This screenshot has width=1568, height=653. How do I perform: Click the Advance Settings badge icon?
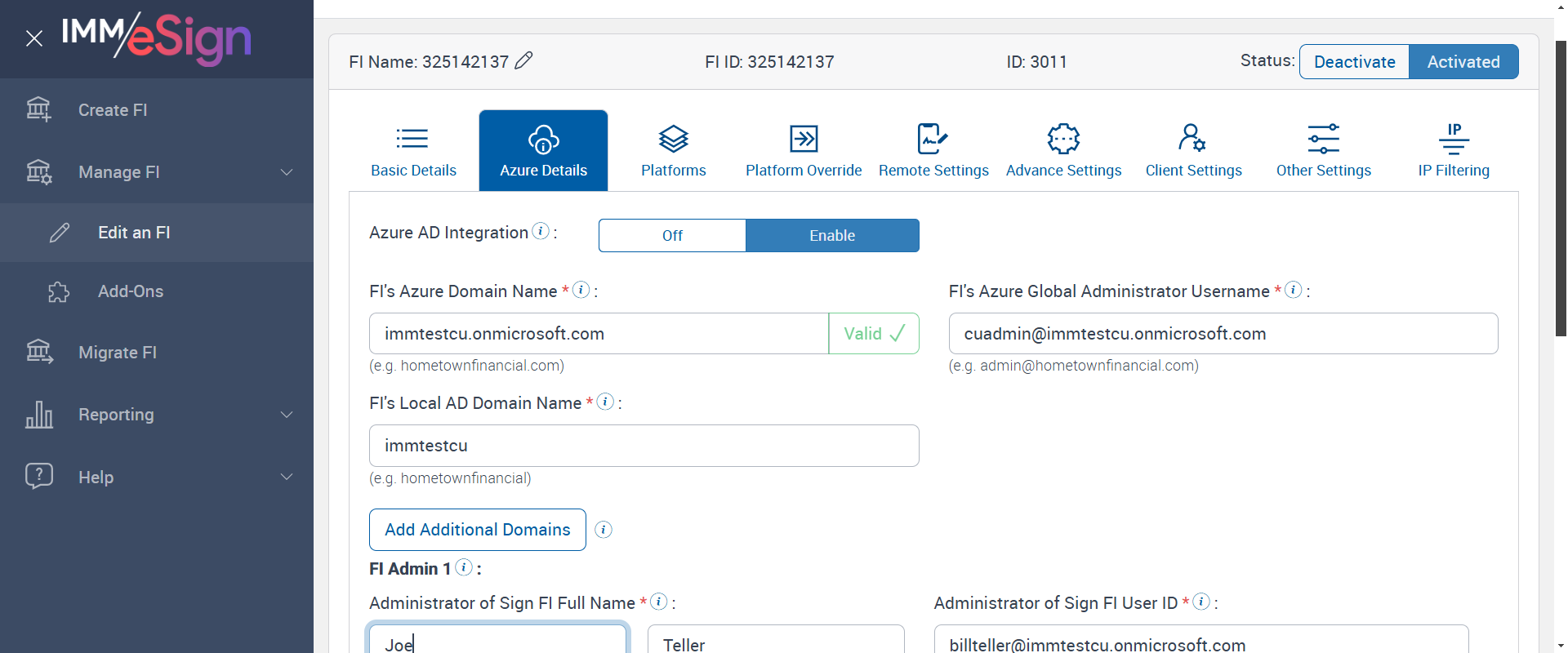tap(1063, 139)
